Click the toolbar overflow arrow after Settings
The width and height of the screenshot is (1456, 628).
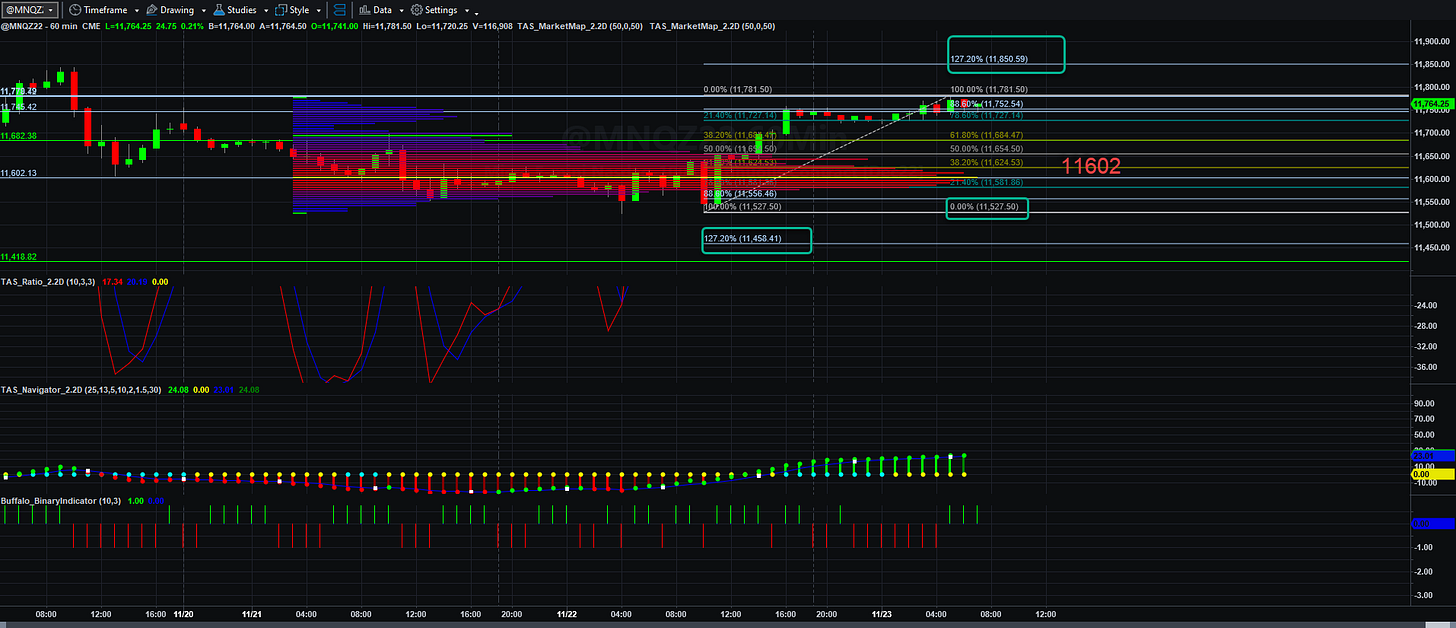[476, 11]
